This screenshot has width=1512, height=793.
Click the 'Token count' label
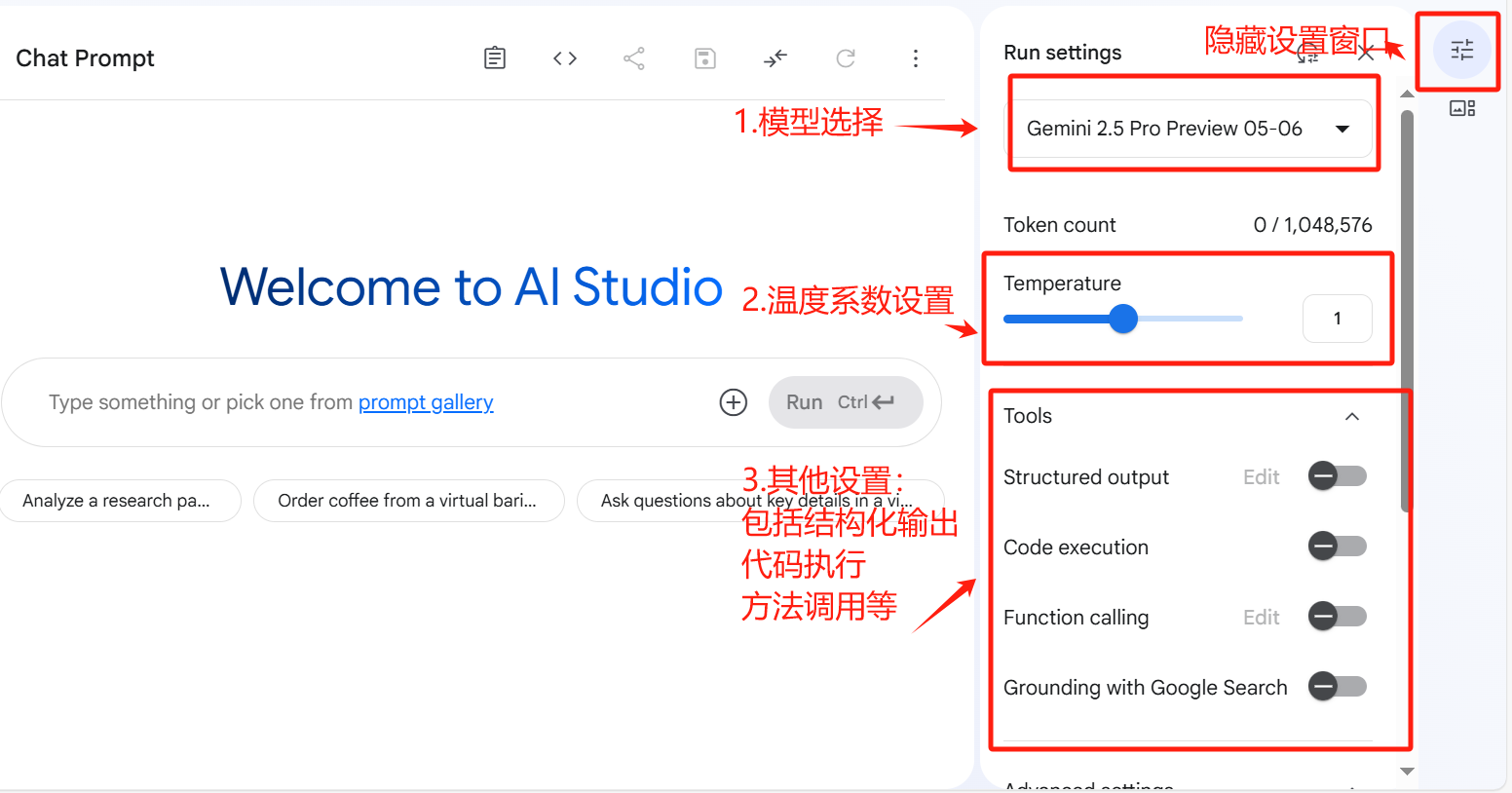pyautogui.click(x=1060, y=225)
